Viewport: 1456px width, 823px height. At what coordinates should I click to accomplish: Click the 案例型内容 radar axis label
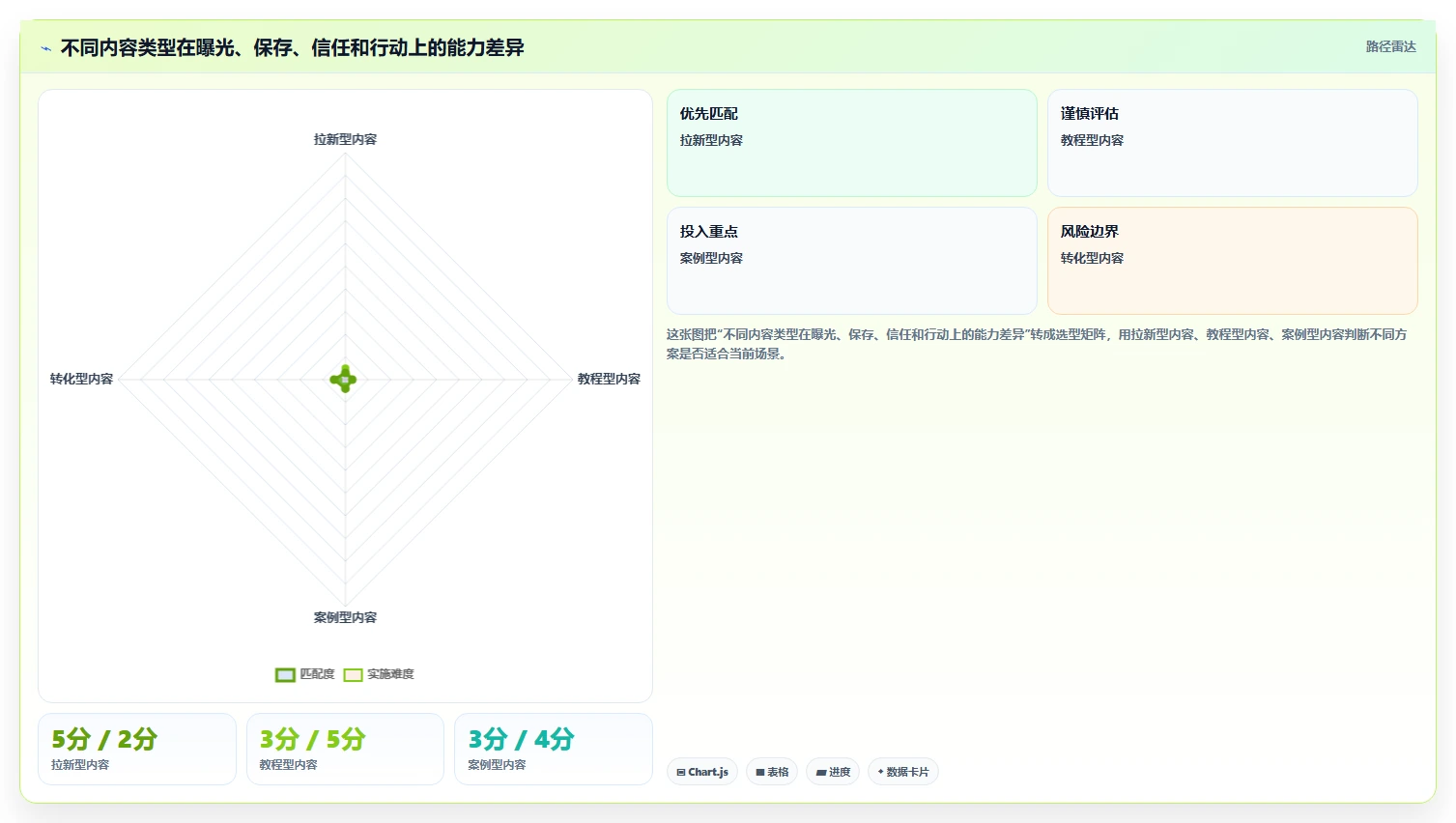click(345, 617)
